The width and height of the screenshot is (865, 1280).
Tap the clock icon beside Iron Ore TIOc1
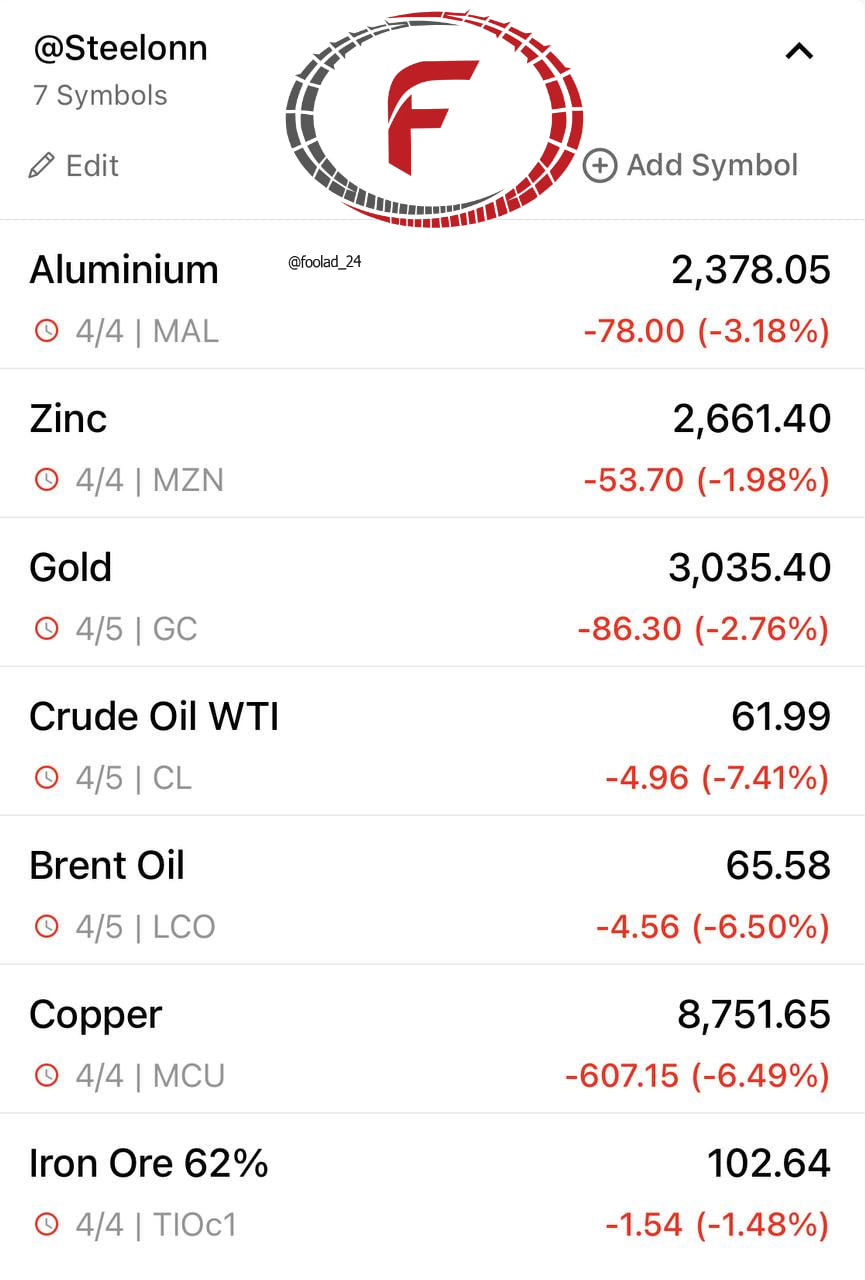pyautogui.click(x=47, y=1224)
